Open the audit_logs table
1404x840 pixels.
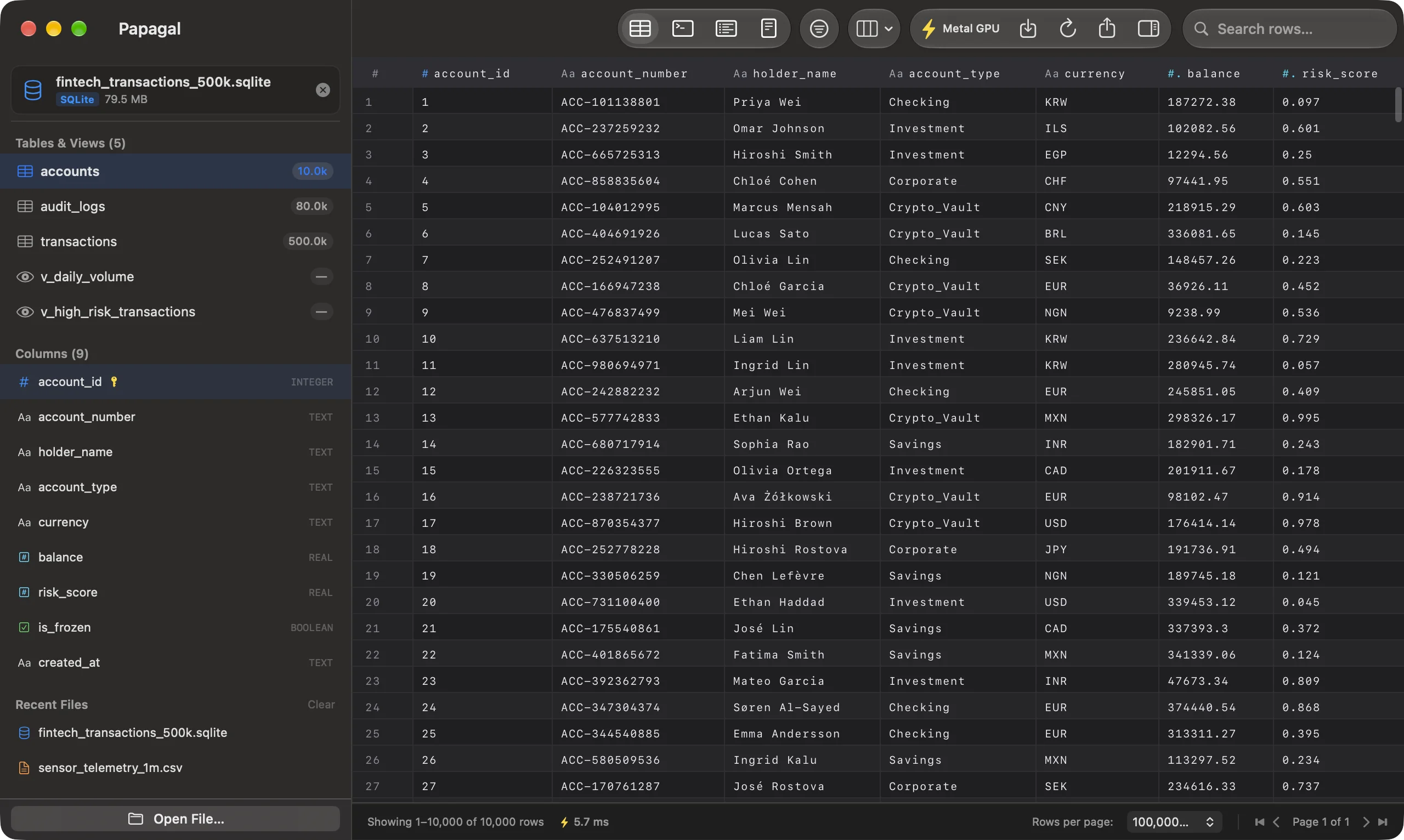coord(175,206)
